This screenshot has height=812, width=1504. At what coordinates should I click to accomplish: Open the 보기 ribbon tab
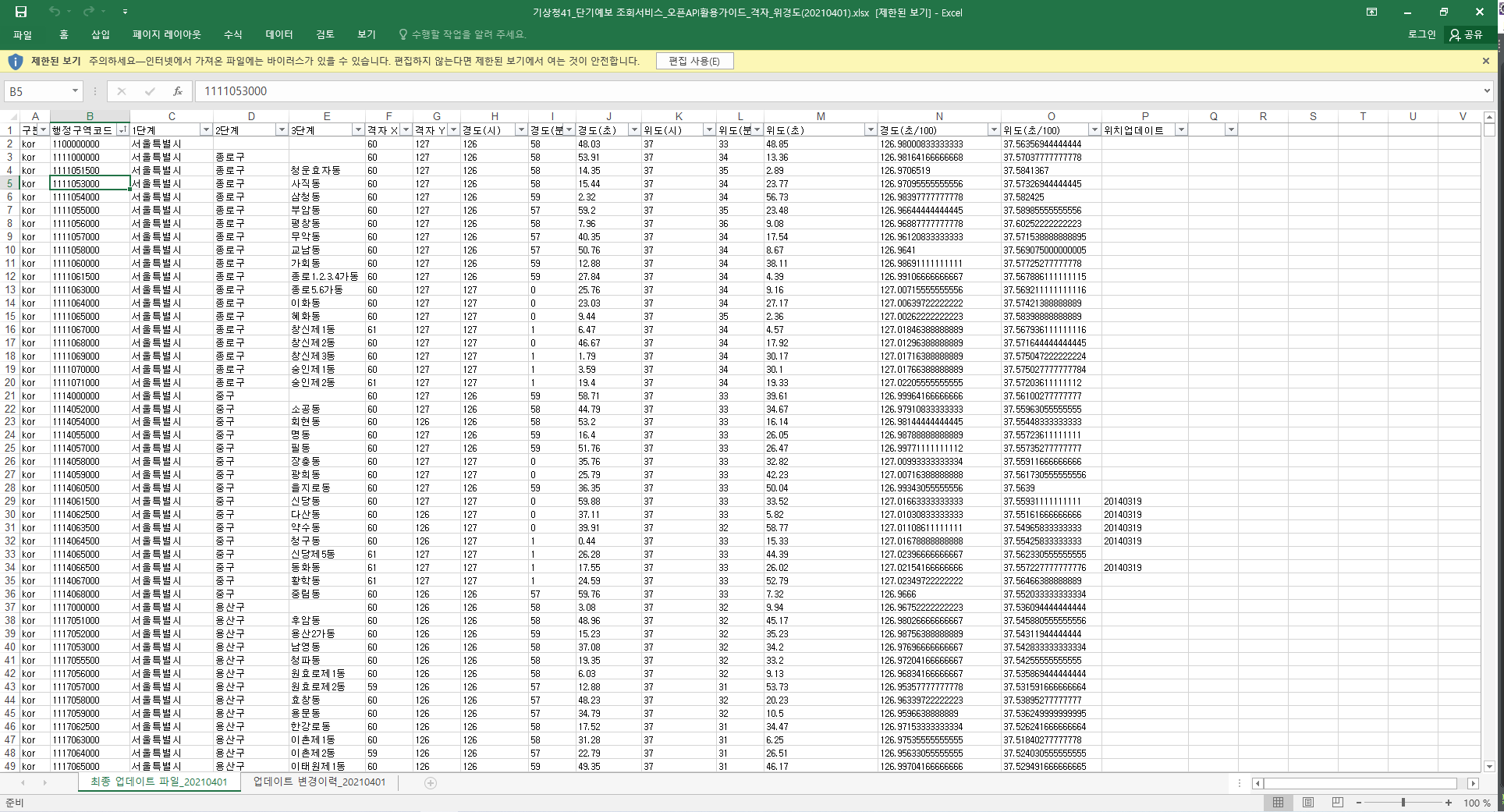pyautogui.click(x=367, y=34)
